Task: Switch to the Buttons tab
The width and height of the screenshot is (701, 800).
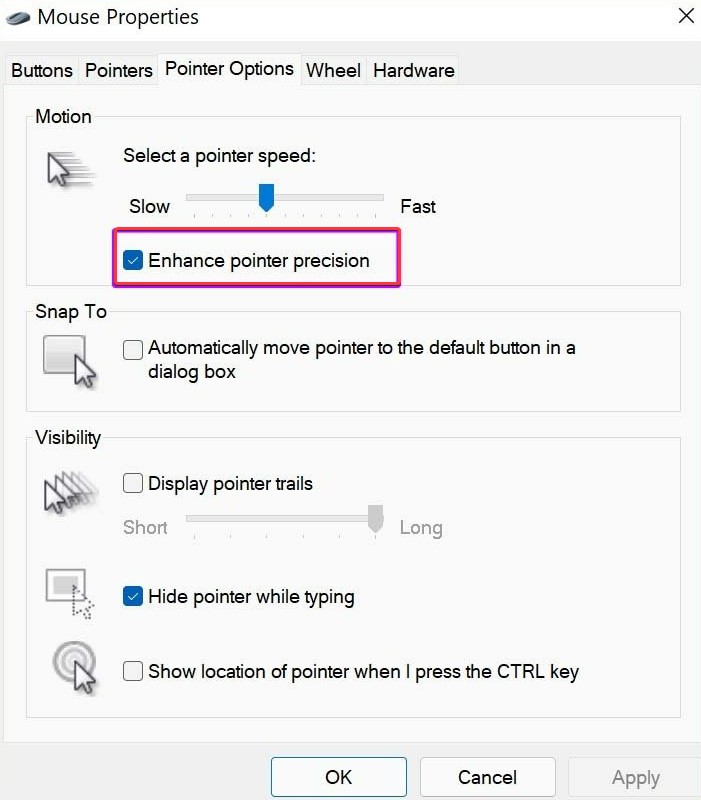Action: click(x=42, y=71)
